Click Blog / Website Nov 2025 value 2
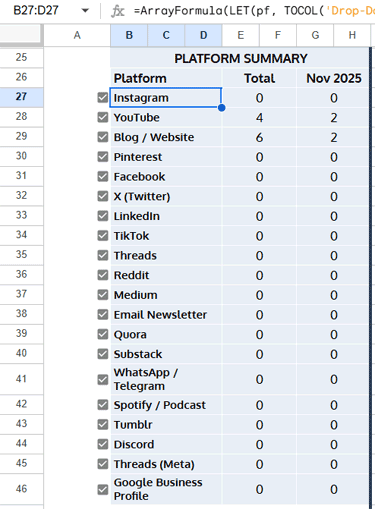 [333, 137]
